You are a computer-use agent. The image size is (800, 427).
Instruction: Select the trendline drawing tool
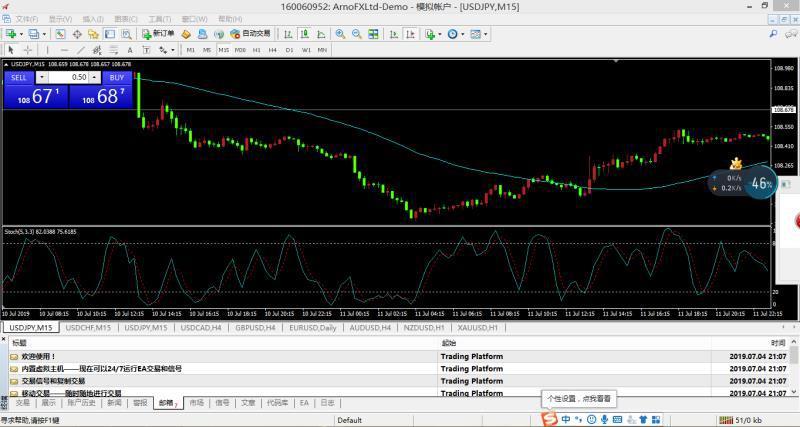pos(79,49)
